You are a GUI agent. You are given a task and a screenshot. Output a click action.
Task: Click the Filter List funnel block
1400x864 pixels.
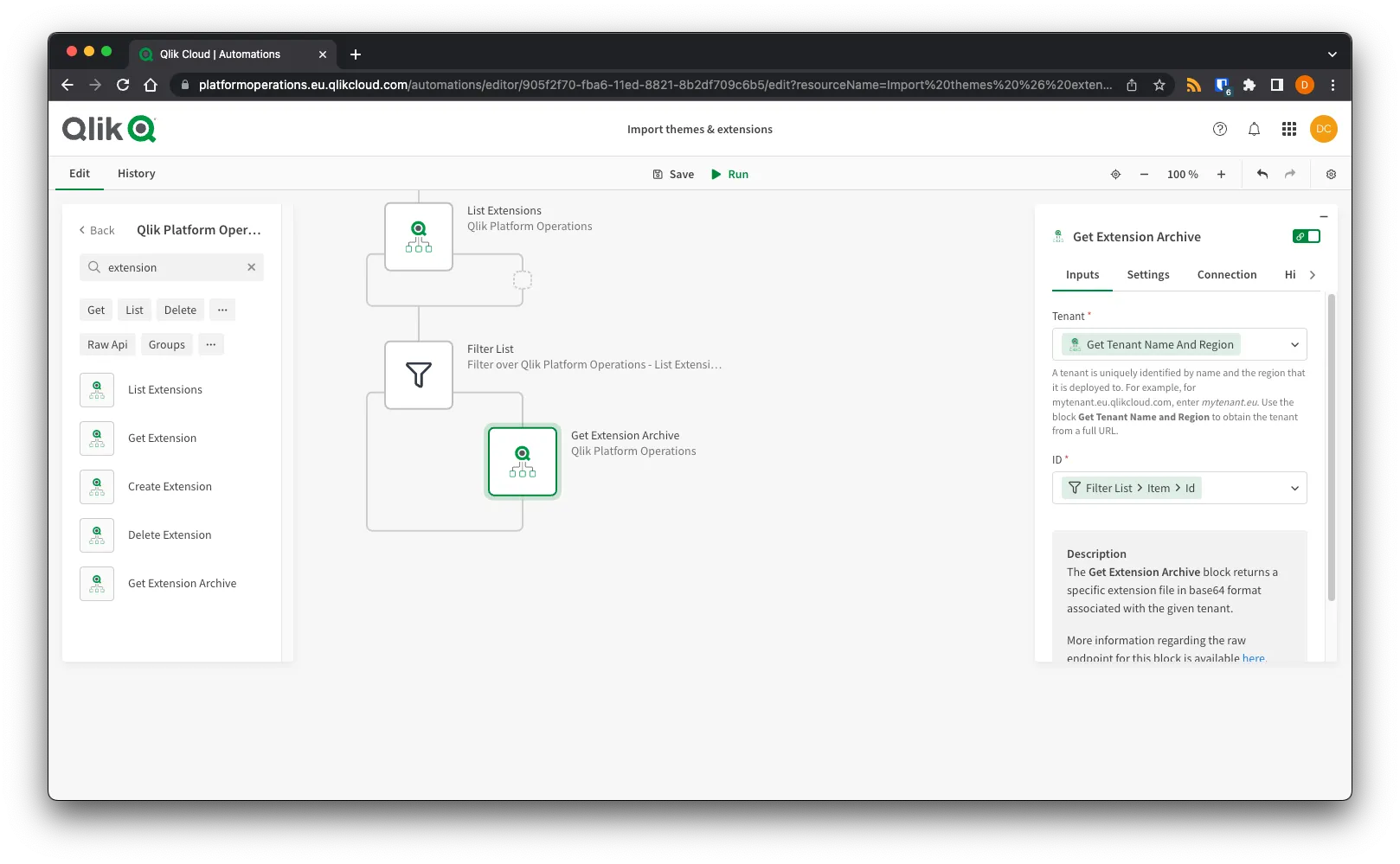419,374
